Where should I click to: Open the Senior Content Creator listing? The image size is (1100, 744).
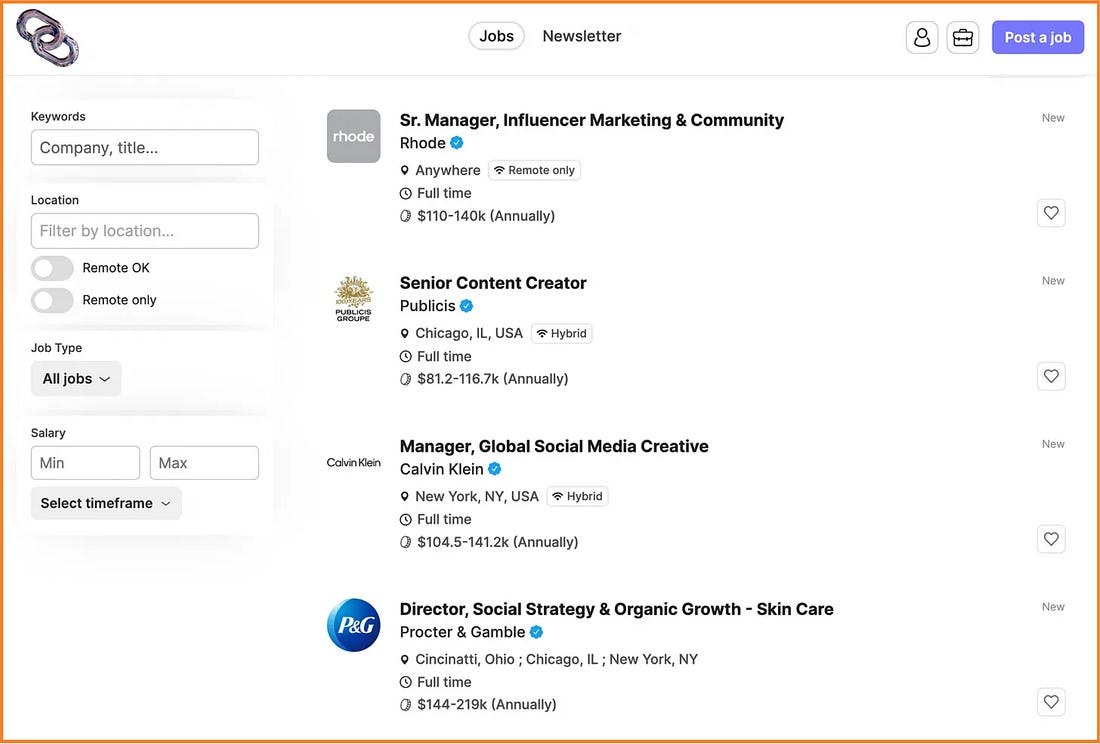[x=492, y=283]
